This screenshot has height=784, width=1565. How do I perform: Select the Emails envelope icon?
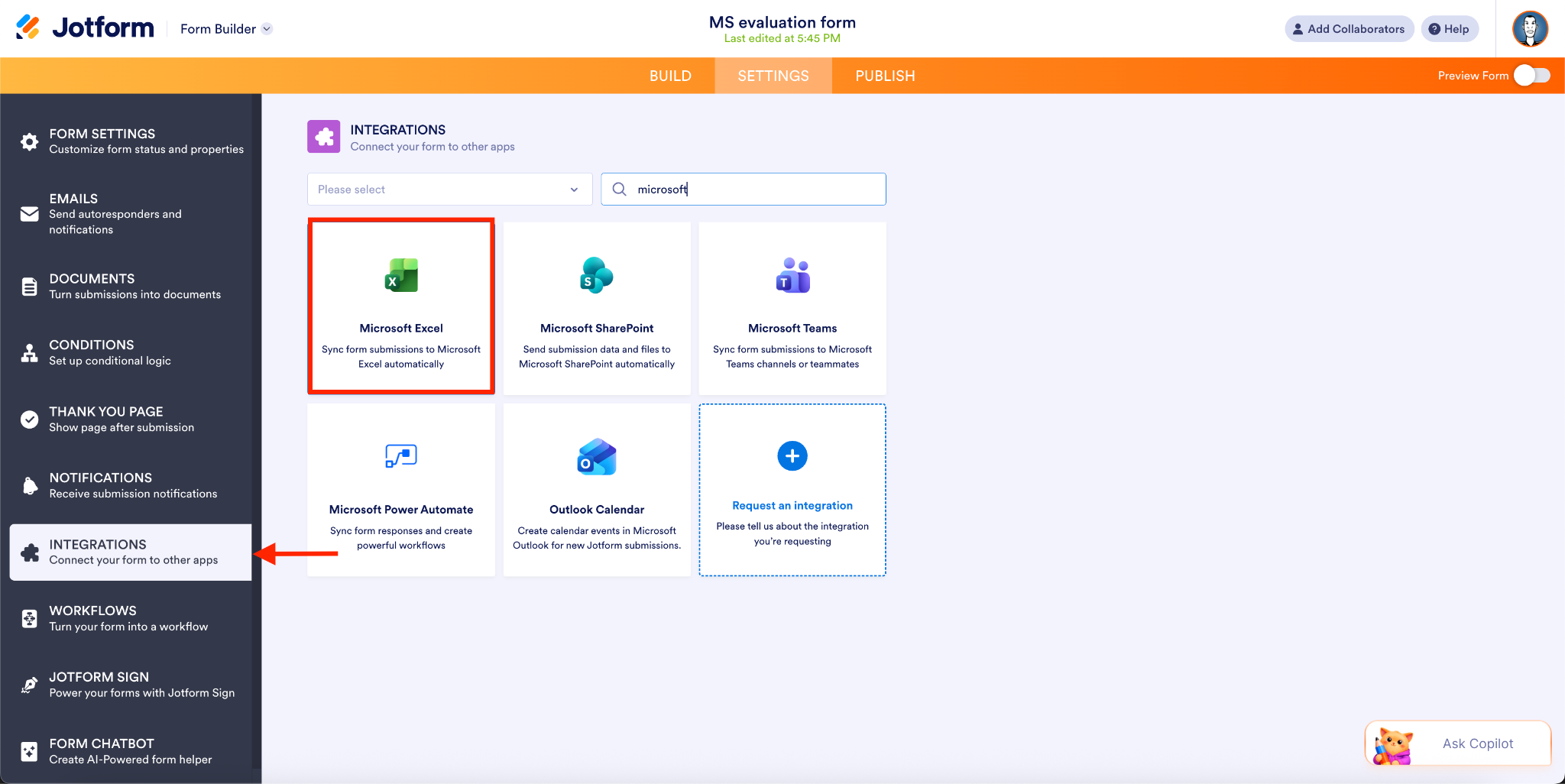28,215
